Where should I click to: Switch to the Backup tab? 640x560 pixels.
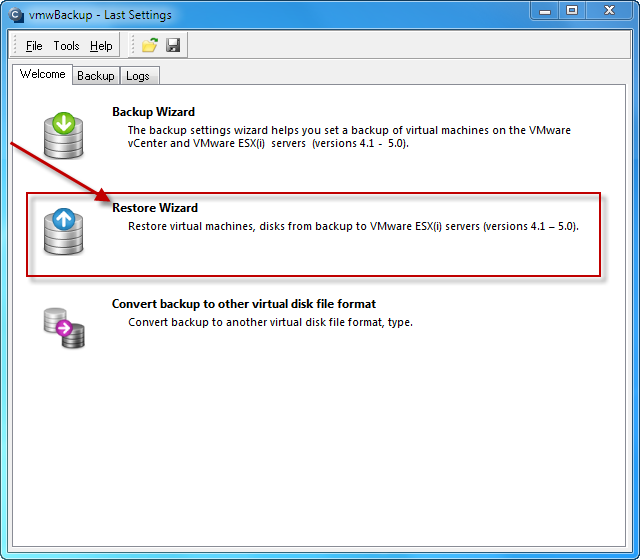96,76
